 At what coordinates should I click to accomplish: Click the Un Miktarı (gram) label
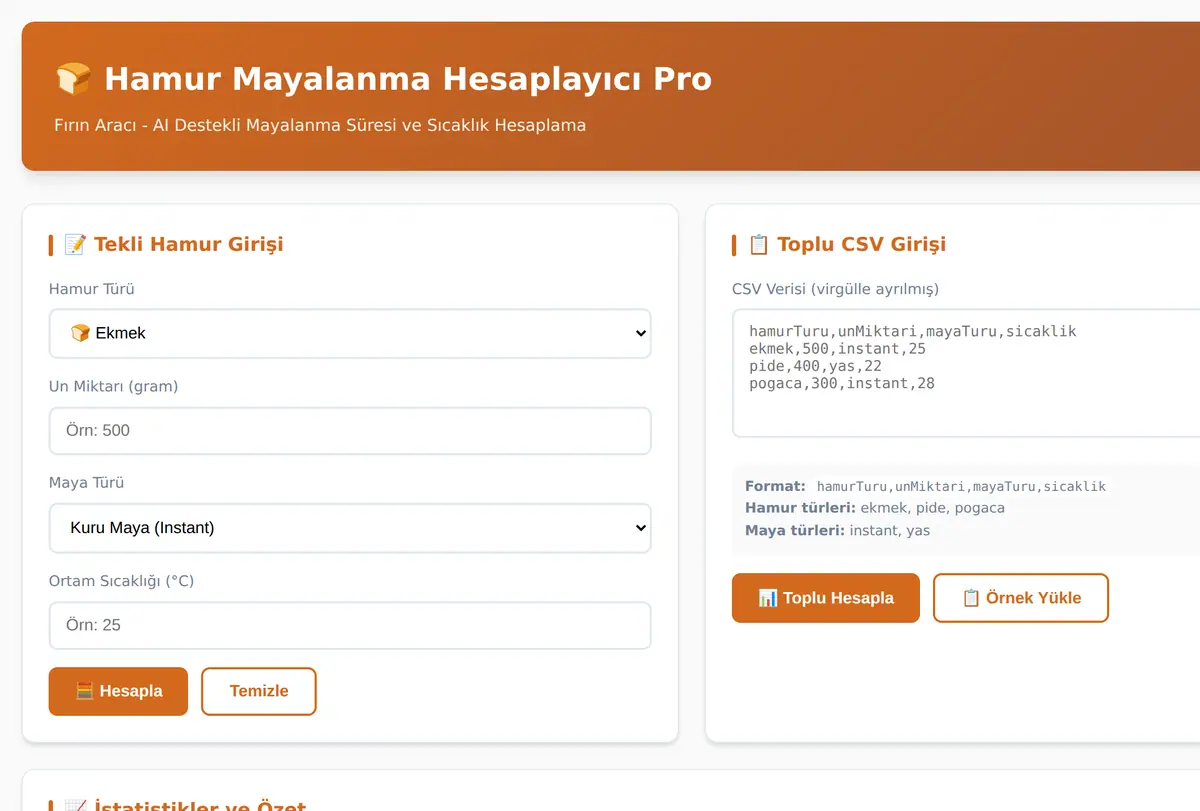114,386
